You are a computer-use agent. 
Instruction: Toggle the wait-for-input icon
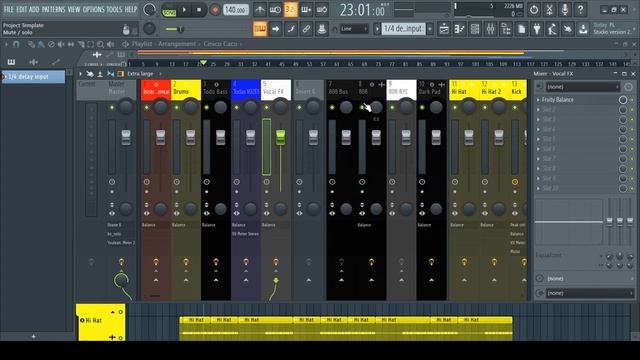tap(275, 9)
